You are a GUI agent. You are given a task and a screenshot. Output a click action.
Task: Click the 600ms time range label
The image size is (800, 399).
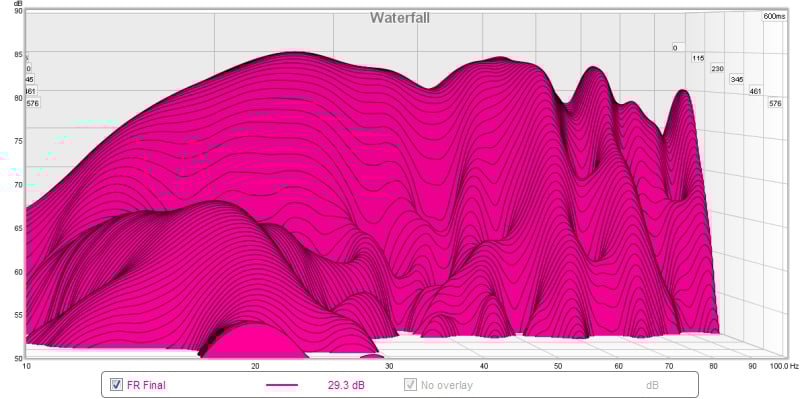pyautogui.click(x=774, y=16)
